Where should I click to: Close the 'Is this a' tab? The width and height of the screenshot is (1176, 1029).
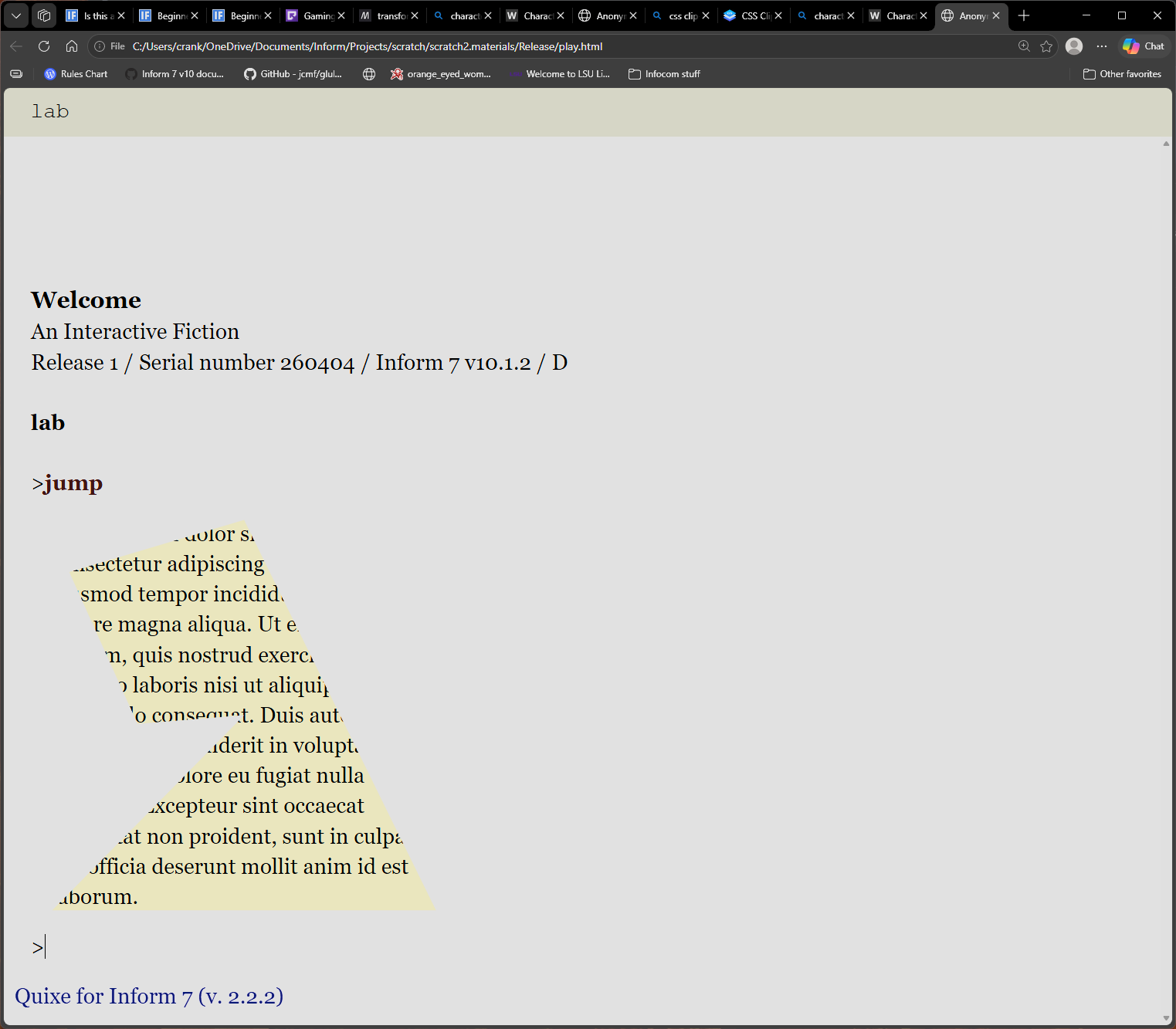121,15
